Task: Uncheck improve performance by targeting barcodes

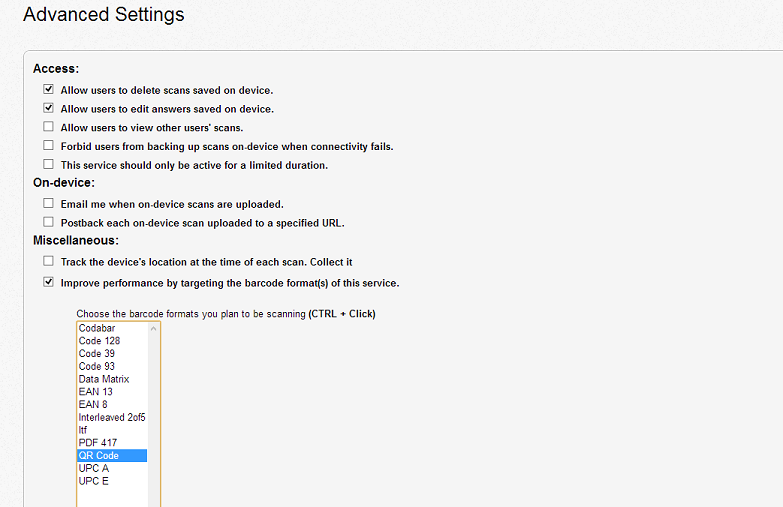Action: (x=49, y=283)
